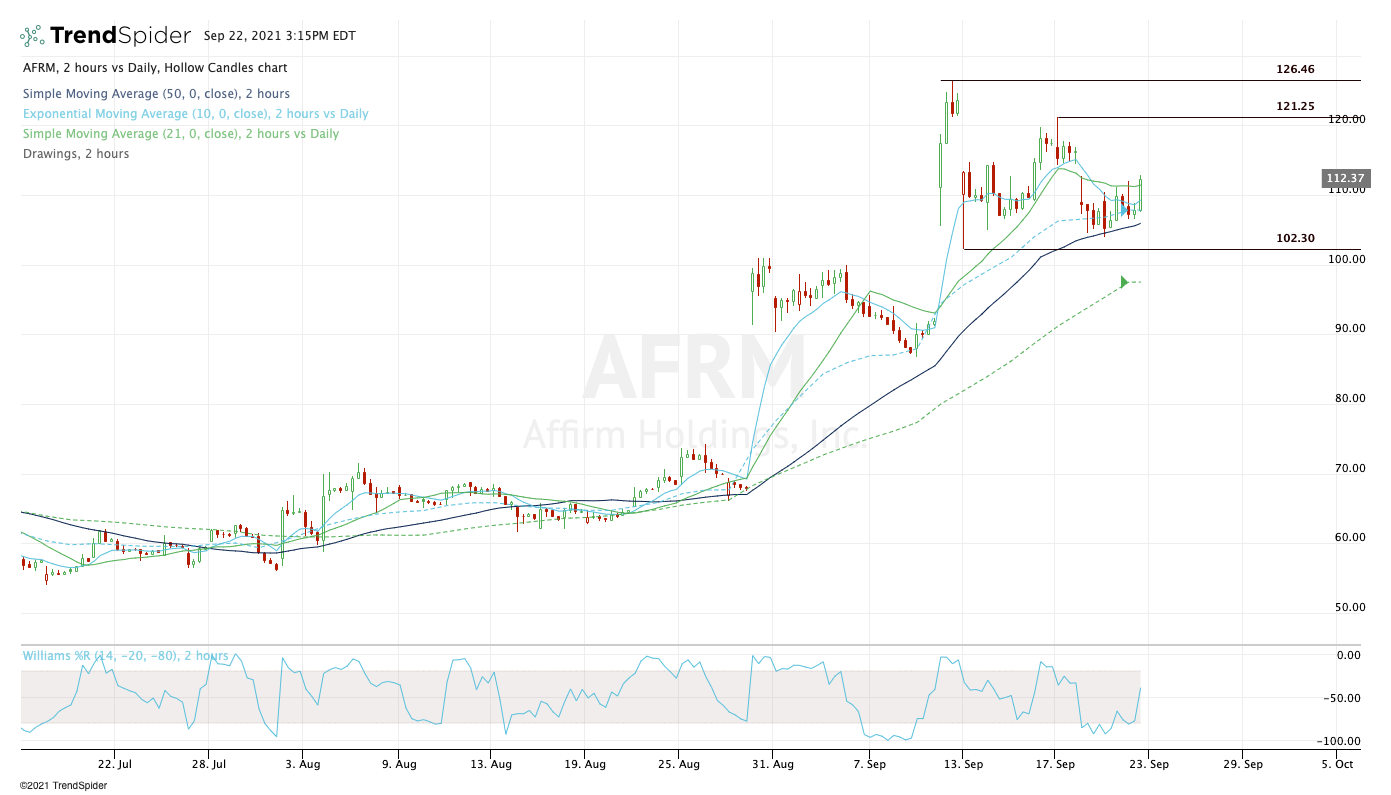Click the 0.00 Williams %R axis label

point(1348,655)
